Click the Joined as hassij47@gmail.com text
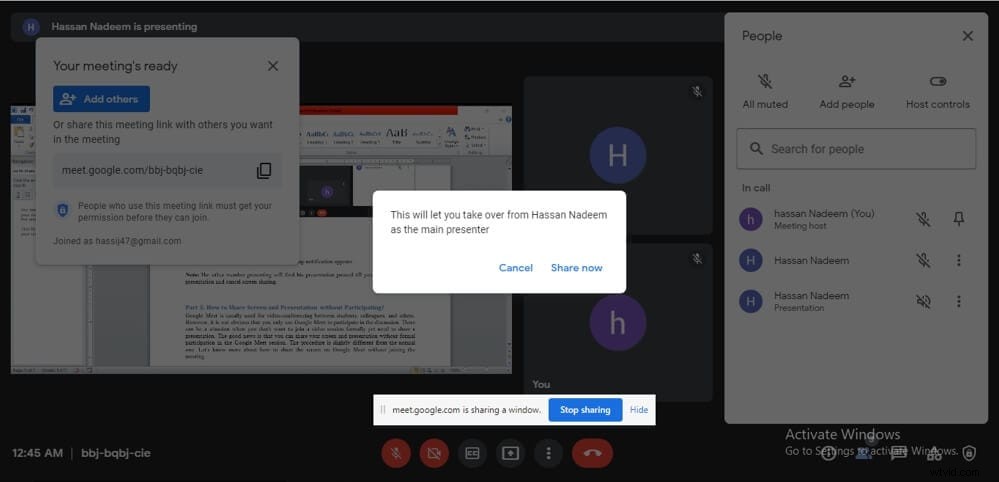This screenshot has height=482, width=999. [117, 241]
